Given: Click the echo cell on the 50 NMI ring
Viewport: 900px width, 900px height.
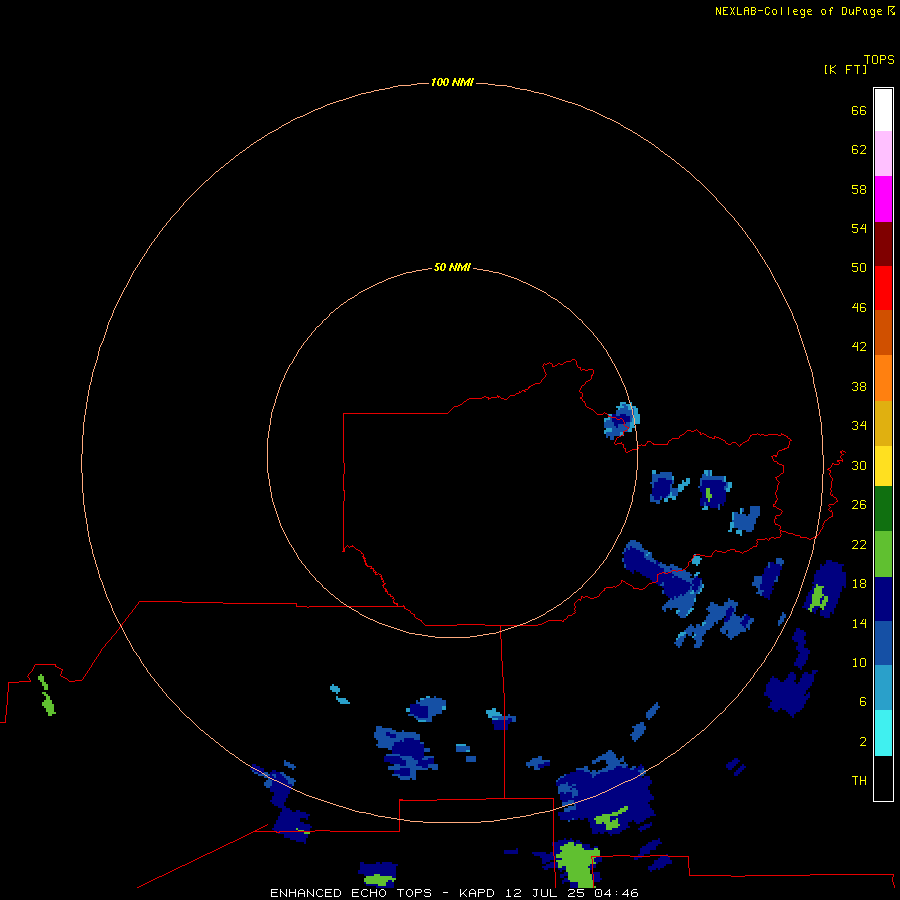Looking at the screenshot, I should 621,421.
